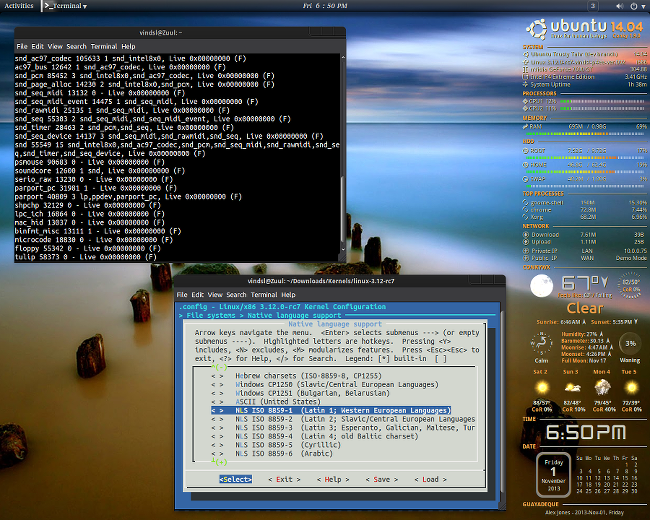Open the Edit menu in the kernel config terminal
The image size is (650, 520).
click(197, 295)
